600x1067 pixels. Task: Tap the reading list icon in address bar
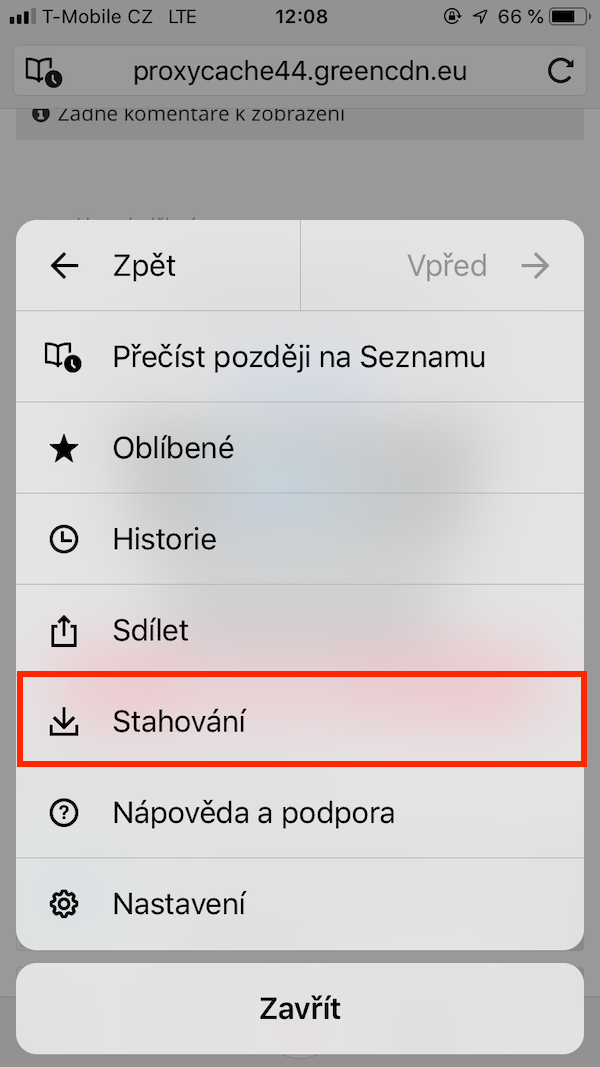pos(43,72)
